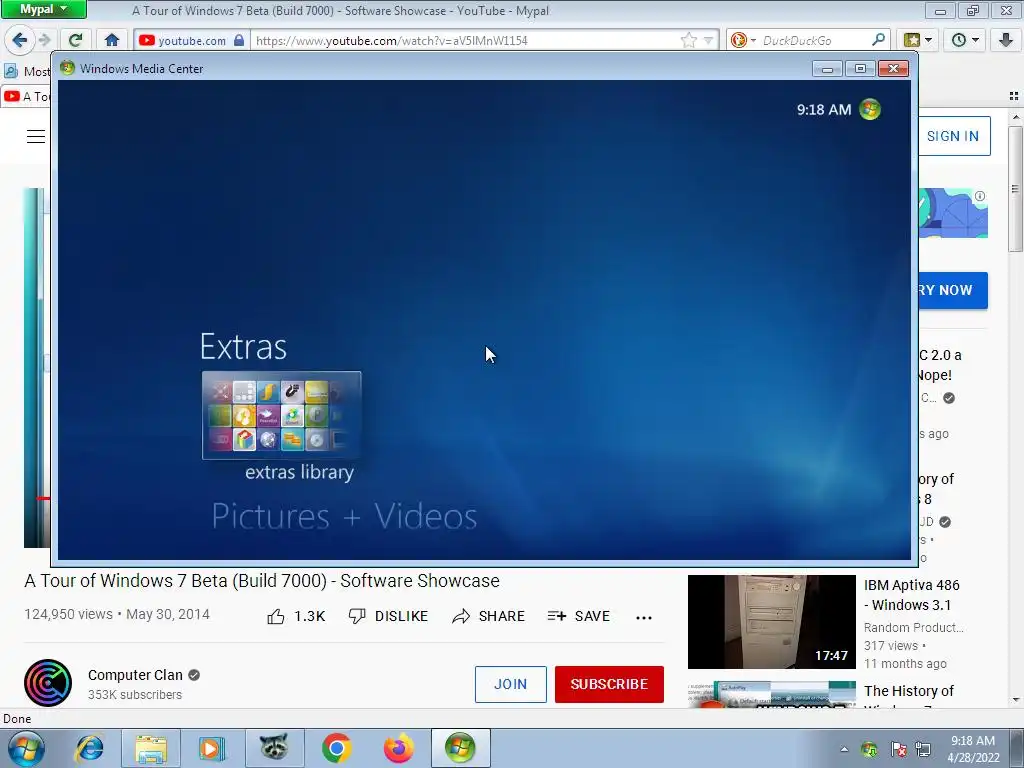This screenshot has height=768, width=1024.
Task: Open the Most Visited bookmarks toolbar item
Action: [27, 71]
